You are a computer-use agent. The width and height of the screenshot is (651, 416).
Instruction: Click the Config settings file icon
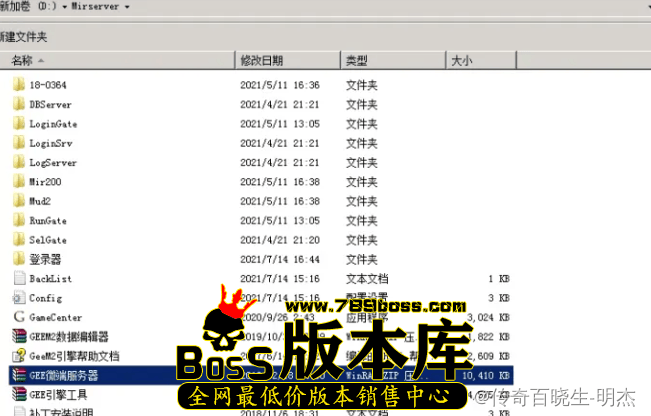pos(18,298)
